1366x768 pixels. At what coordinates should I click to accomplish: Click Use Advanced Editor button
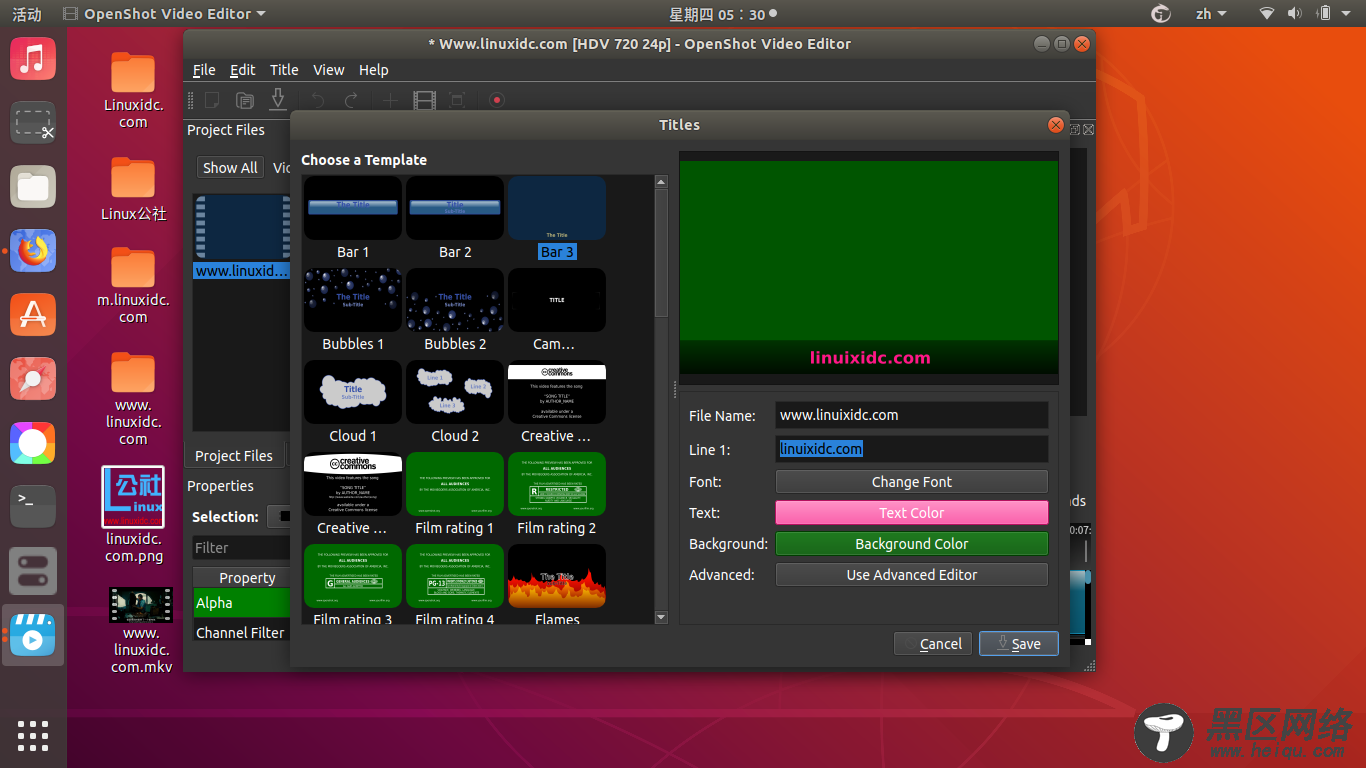[912, 575]
